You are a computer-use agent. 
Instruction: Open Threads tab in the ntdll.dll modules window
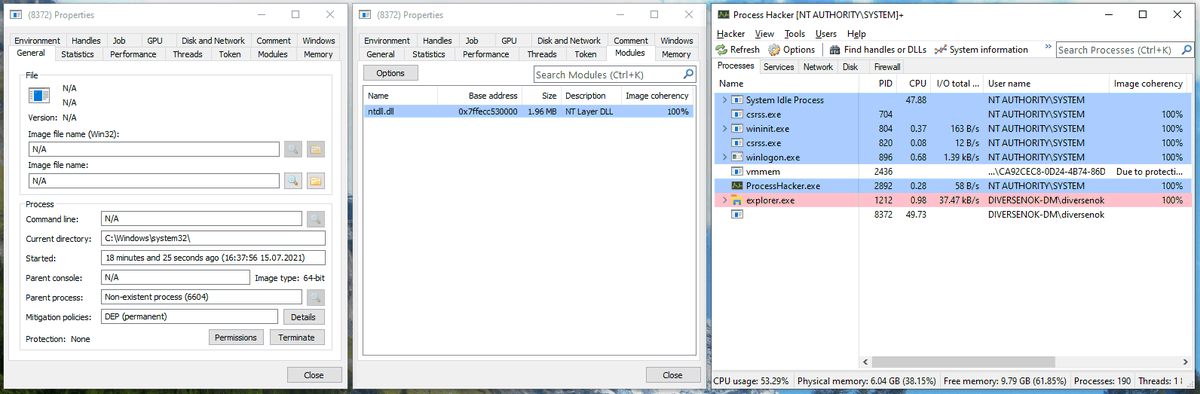(x=542, y=54)
